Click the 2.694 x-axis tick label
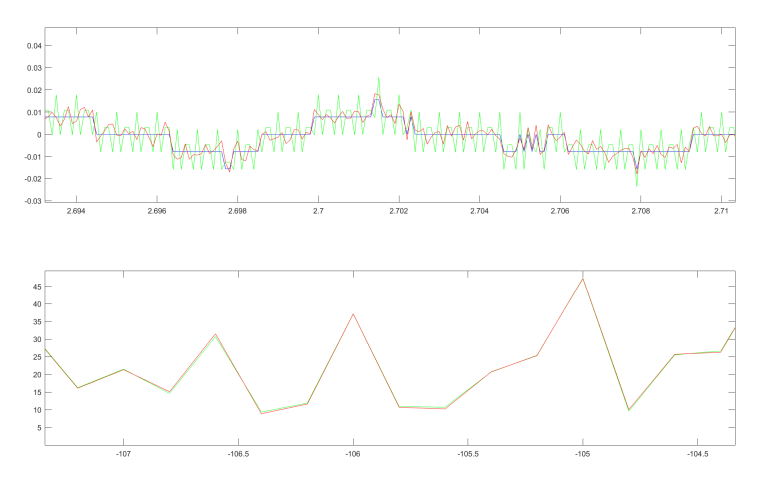This screenshot has width=759, height=477. [76, 211]
